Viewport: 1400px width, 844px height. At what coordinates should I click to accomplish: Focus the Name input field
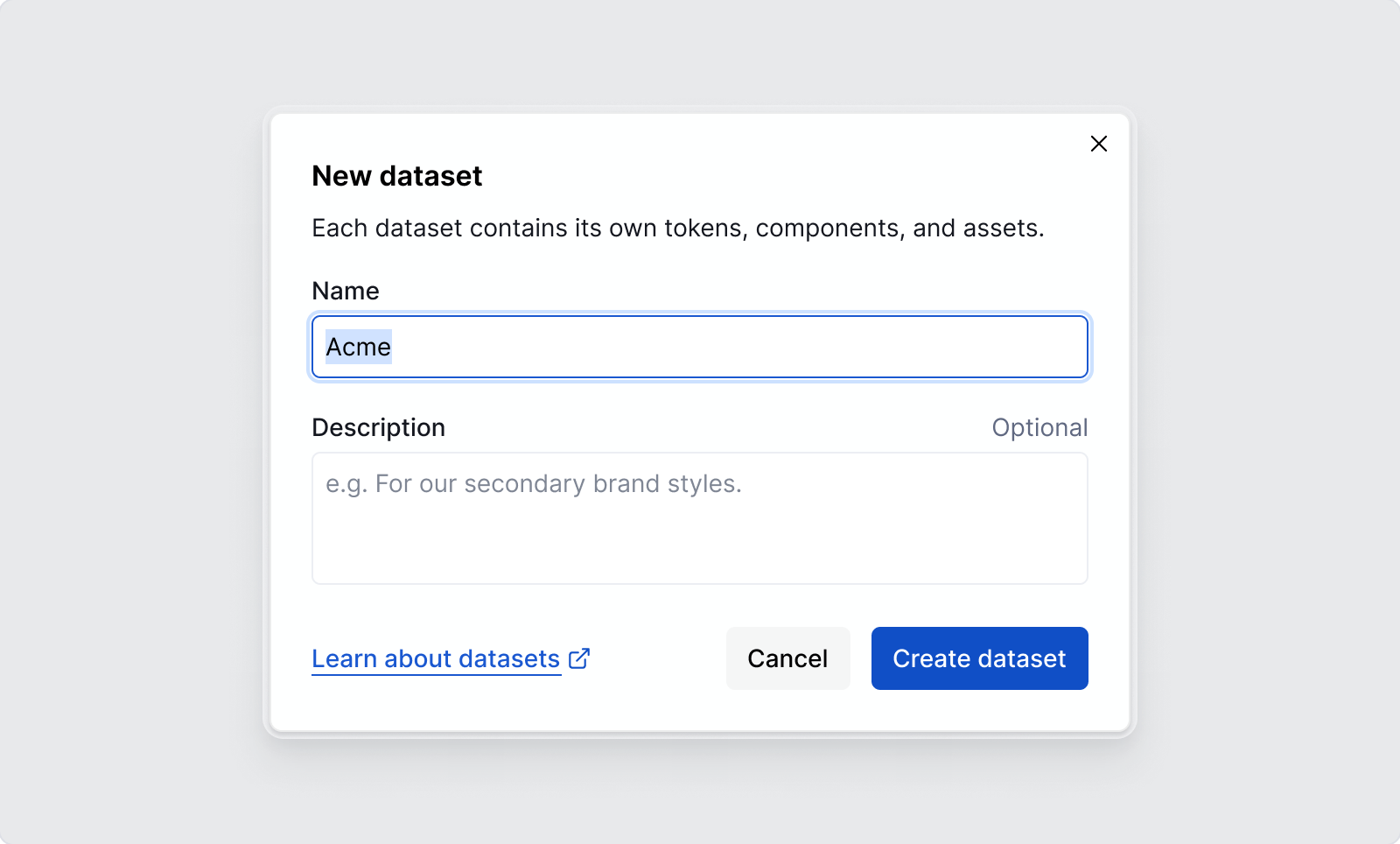pyautogui.click(x=700, y=347)
